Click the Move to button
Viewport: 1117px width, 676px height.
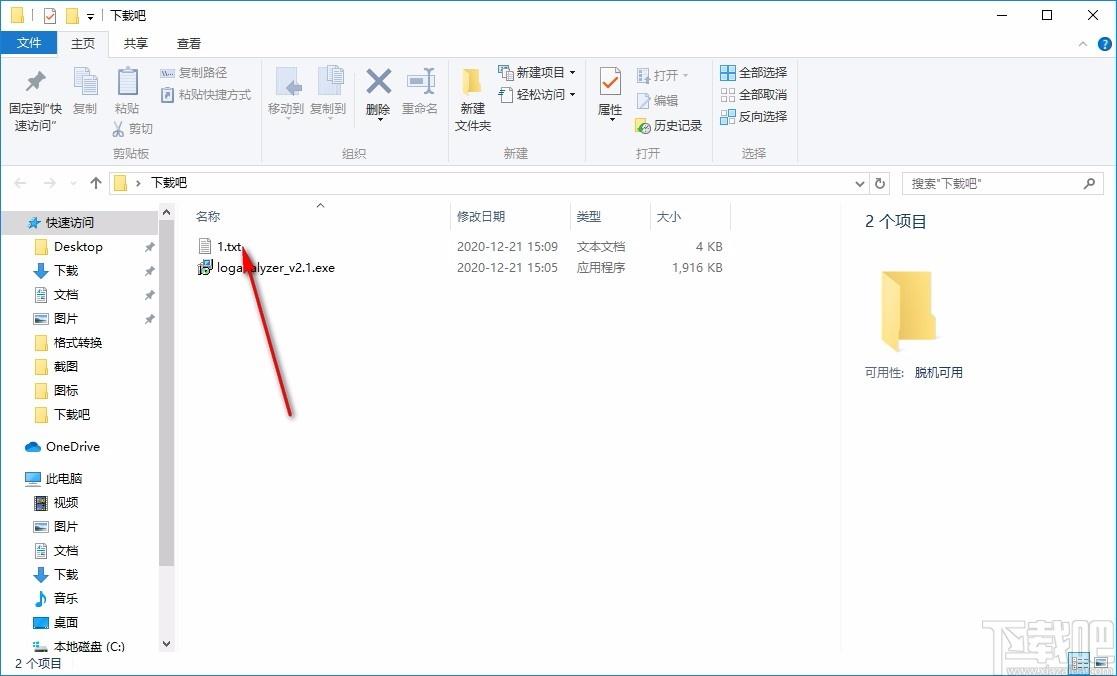click(286, 93)
